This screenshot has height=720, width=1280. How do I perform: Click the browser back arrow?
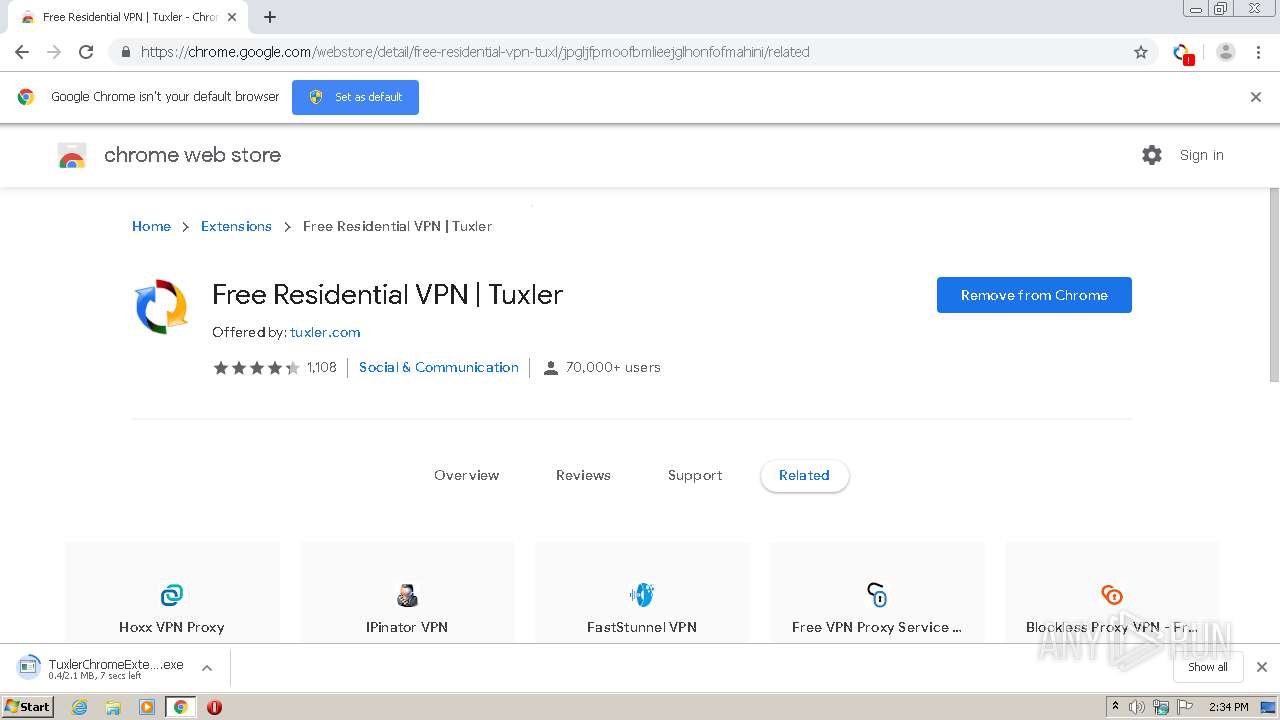click(22, 52)
